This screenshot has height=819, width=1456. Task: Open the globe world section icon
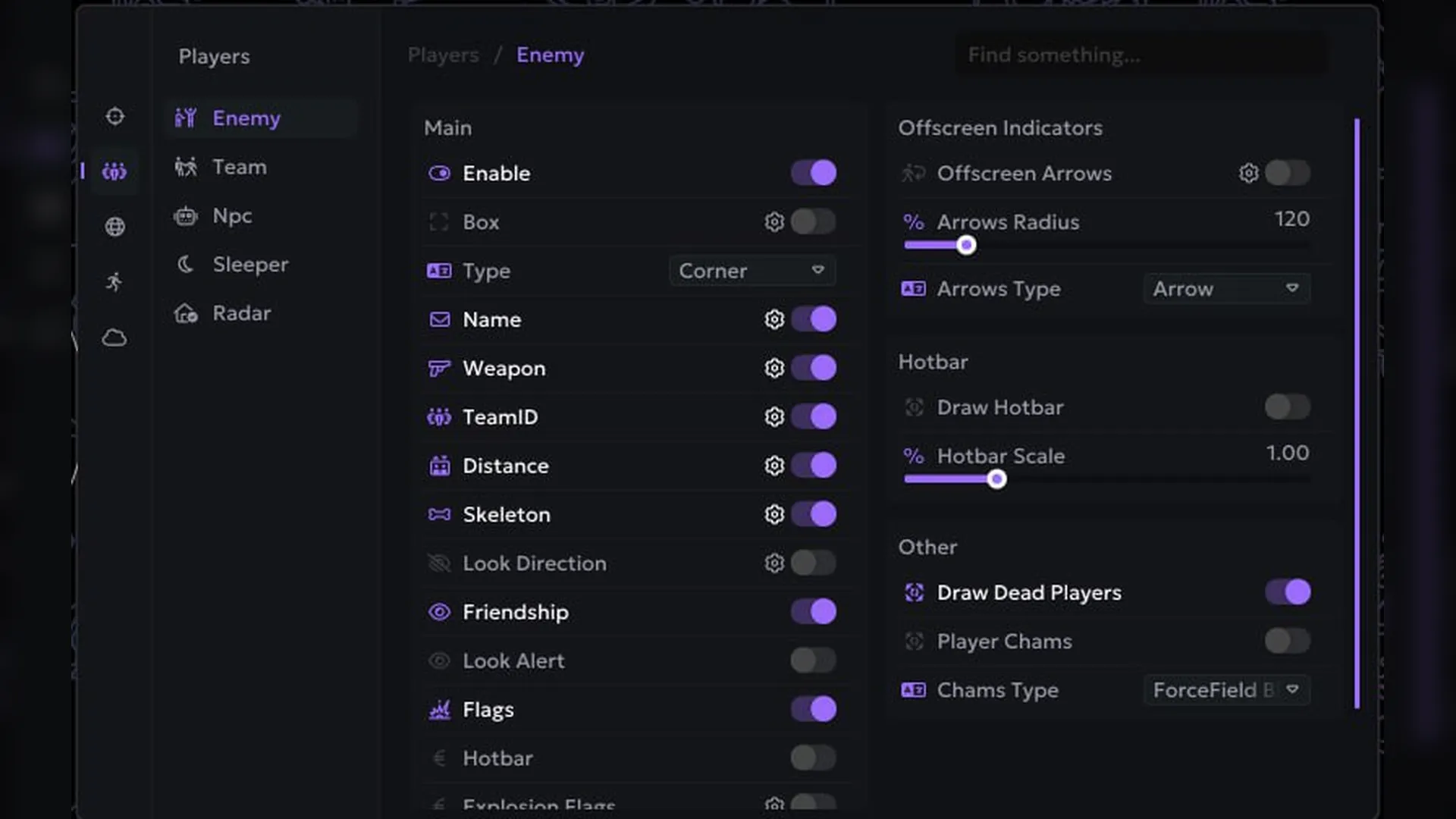point(115,226)
